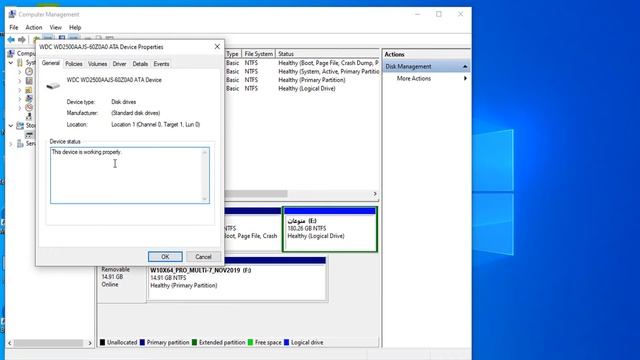
Task: Expand the Services and Applications node
Action: pyautogui.click(x=11, y=144)
